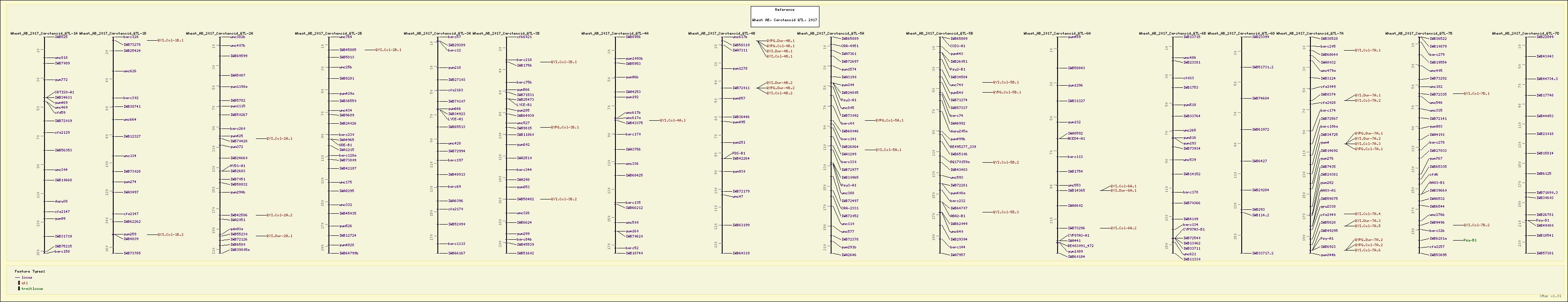Click marker LYCE-A1 on map 3A
Viewport: 1568px width, 302px height.
point(456,119)
